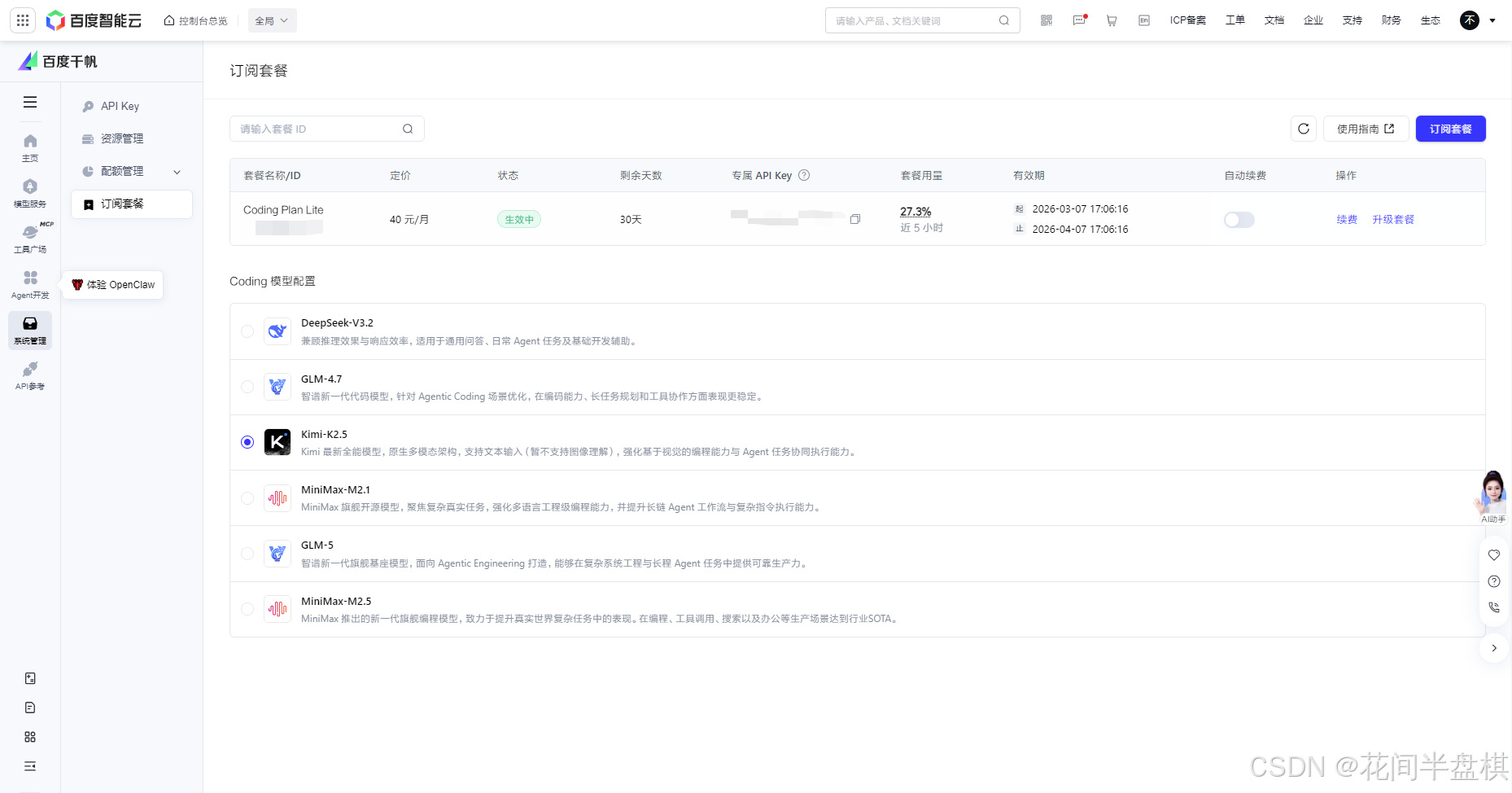Click the document icon at rail bottom

[30, 708]
